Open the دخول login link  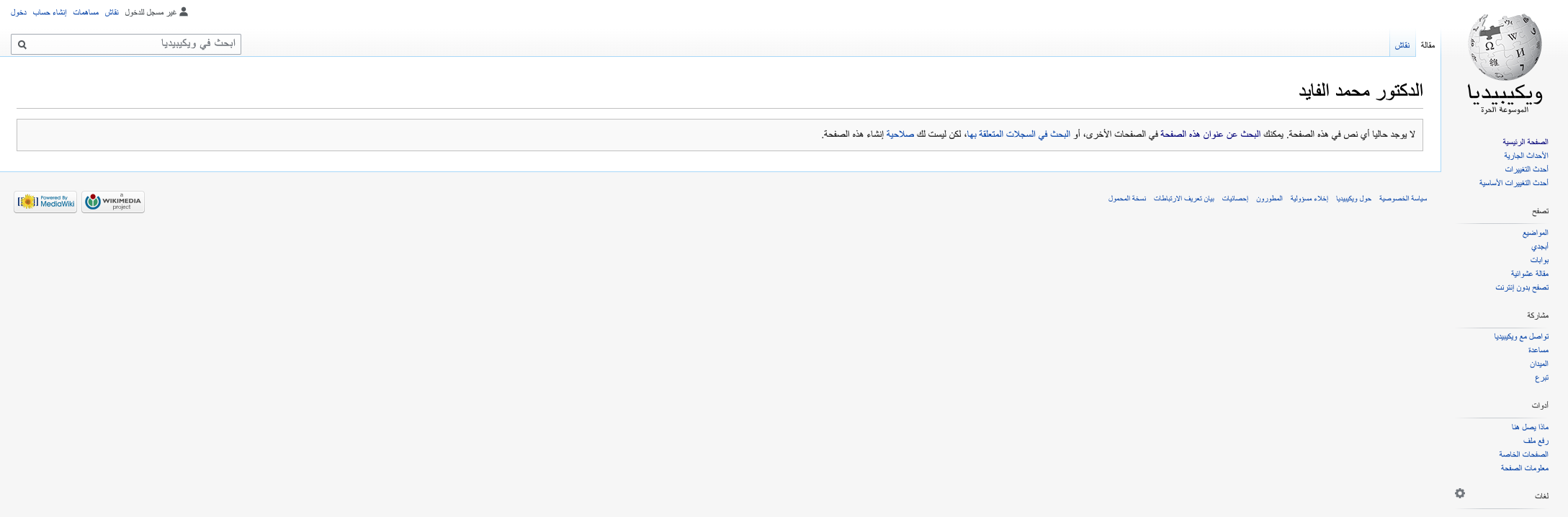click(x=19, y=12)
